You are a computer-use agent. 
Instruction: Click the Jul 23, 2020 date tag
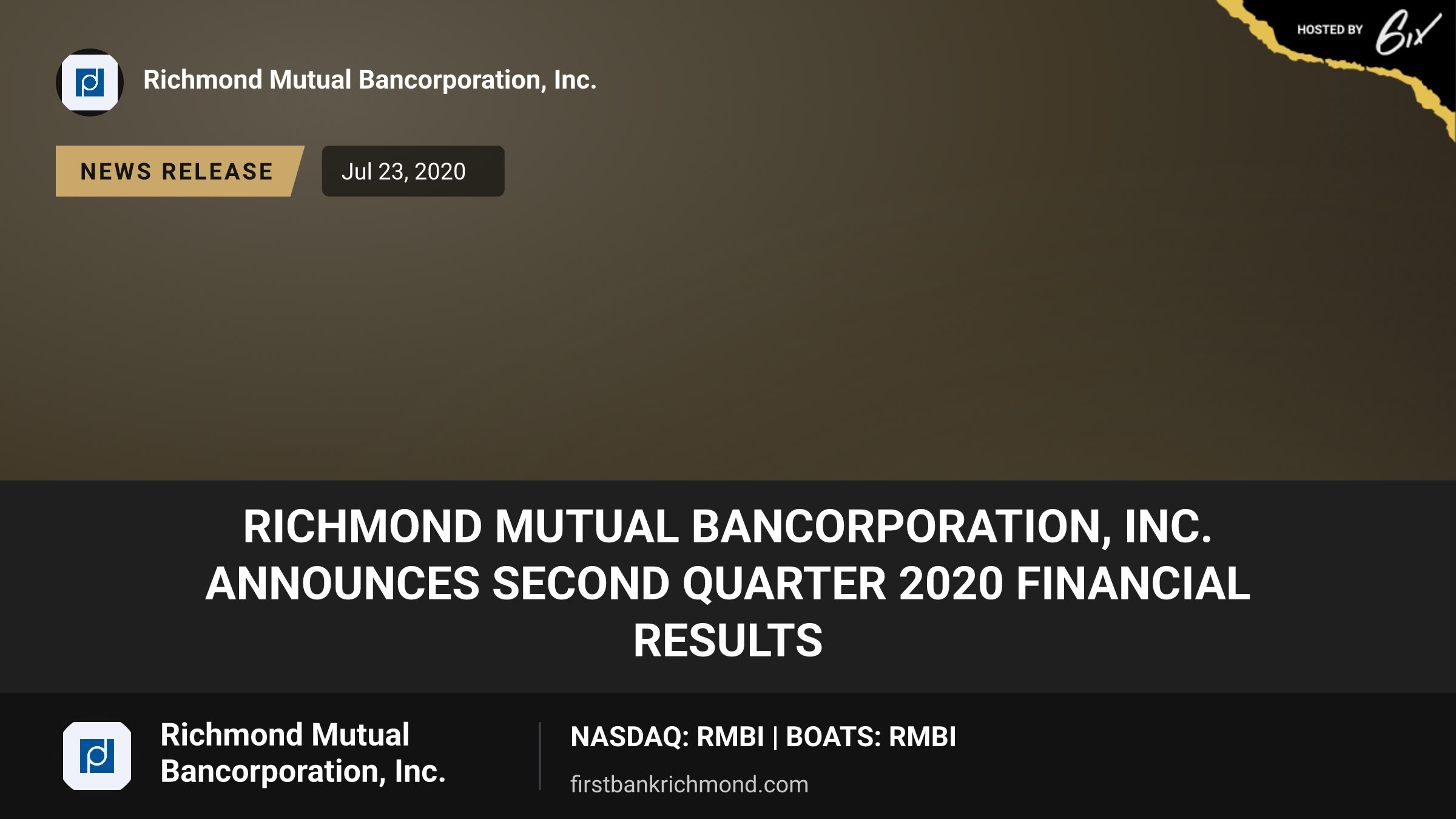pos(413,171)
